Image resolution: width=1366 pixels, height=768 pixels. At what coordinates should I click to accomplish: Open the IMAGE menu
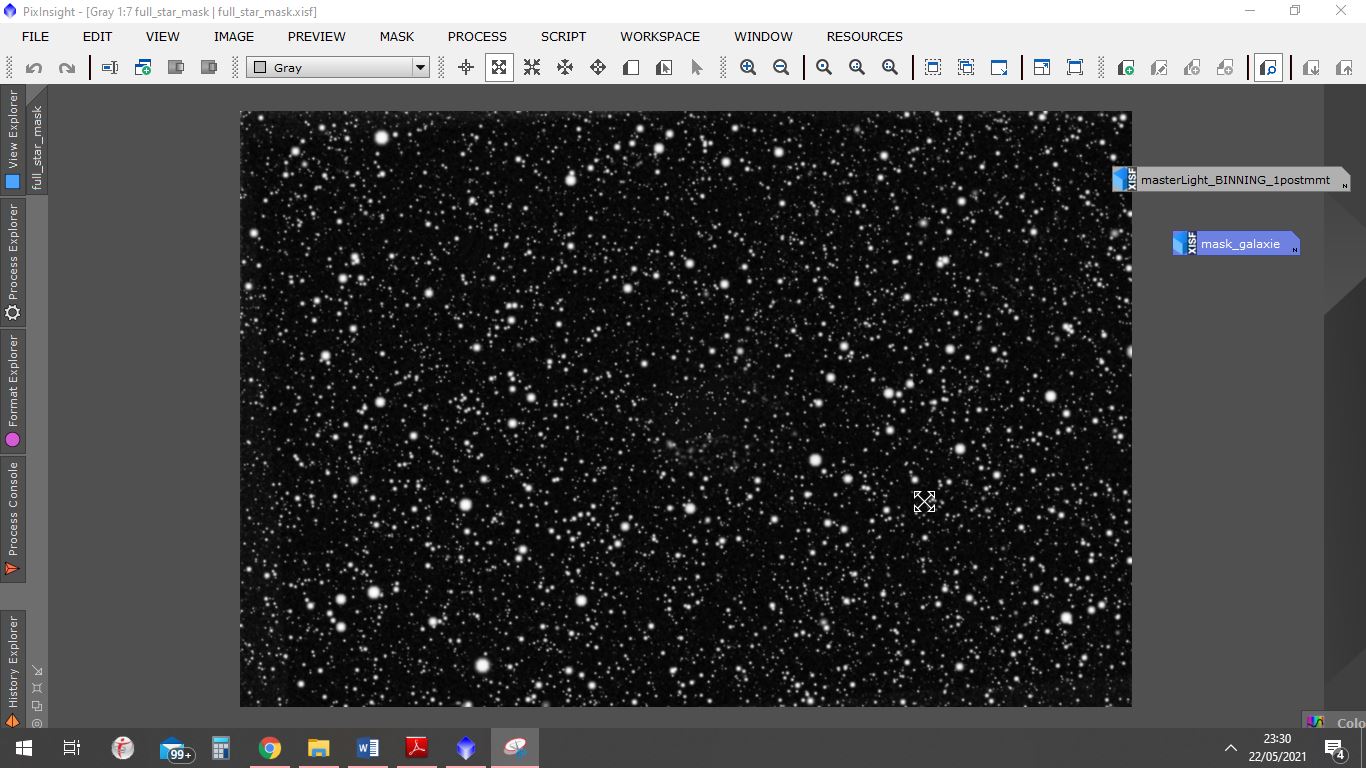(234, 36)
